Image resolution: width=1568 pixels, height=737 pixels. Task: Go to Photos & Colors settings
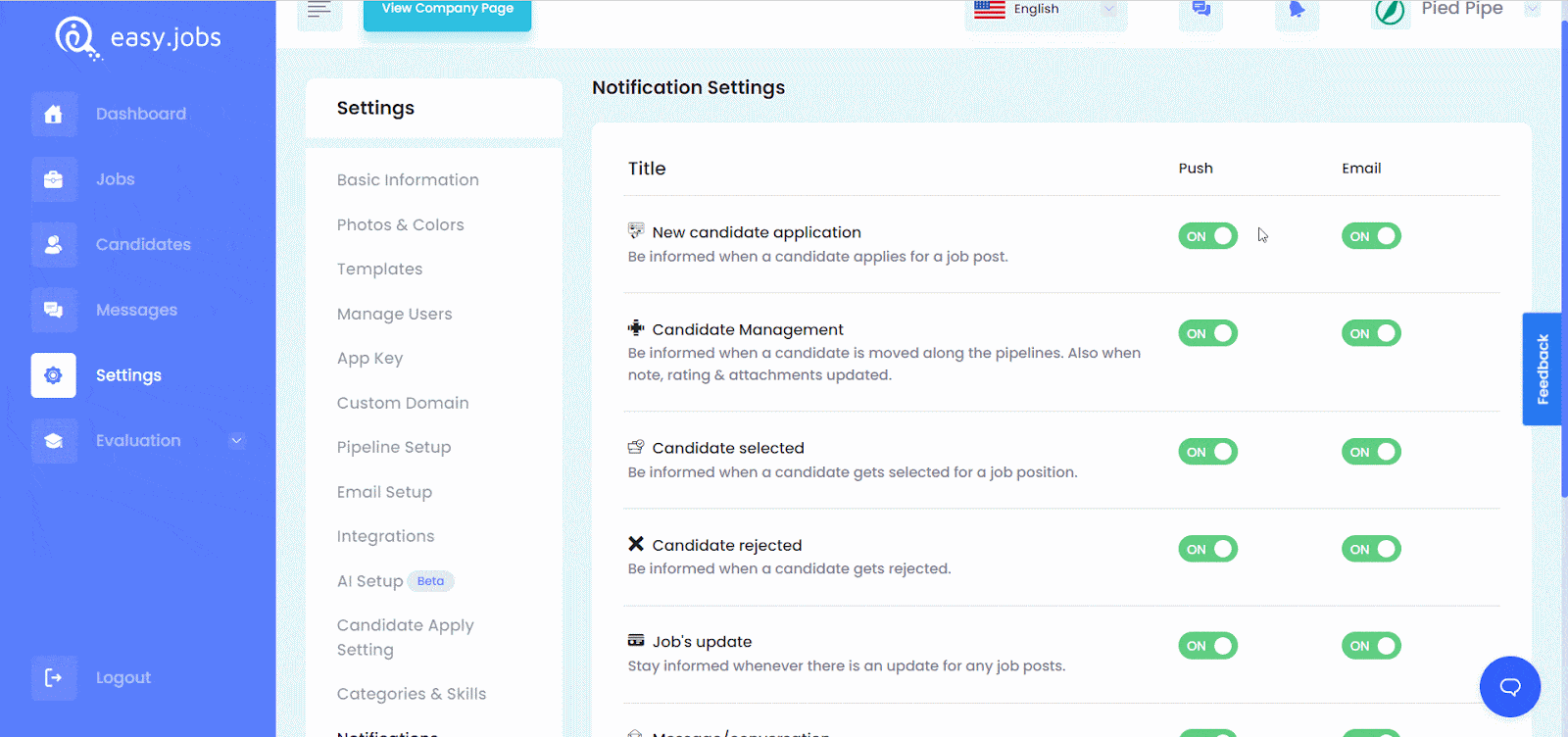tap(400, 224)
